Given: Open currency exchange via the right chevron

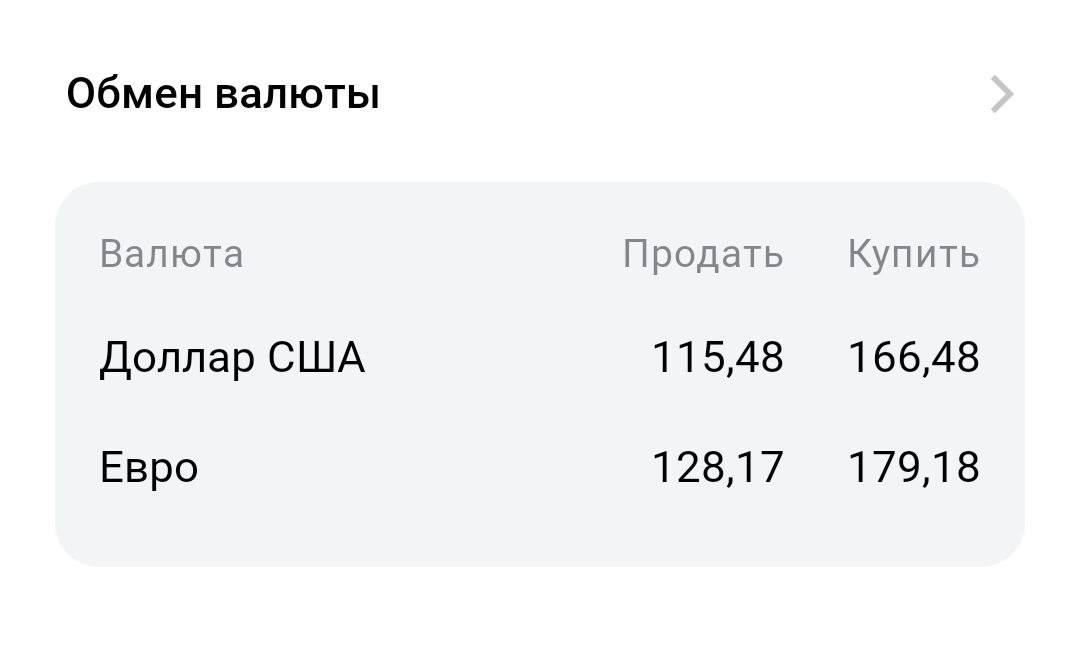Looking at the screenshot, I should point(1001,95).
